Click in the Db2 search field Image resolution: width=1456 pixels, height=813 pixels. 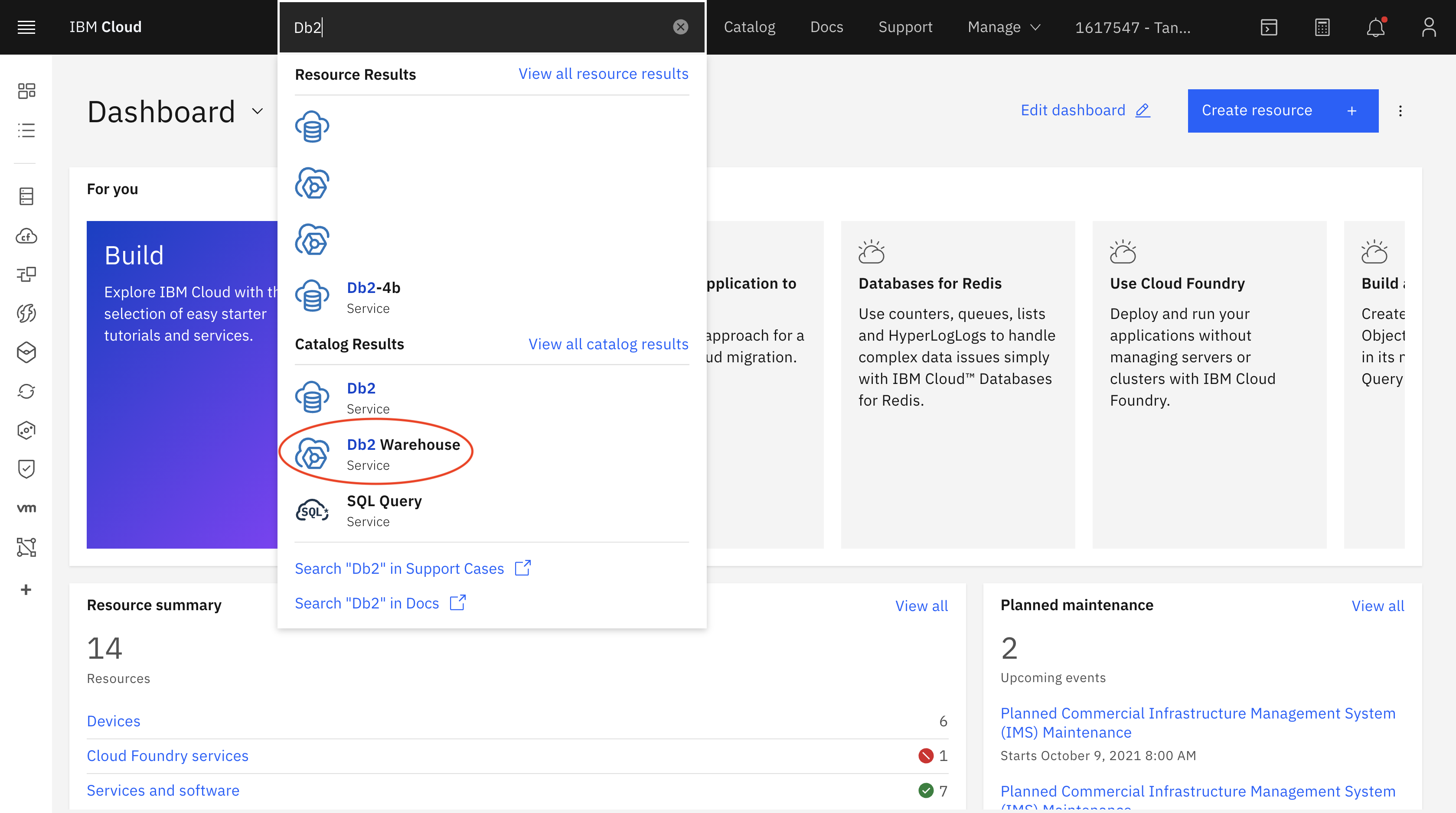click(480, 27)
